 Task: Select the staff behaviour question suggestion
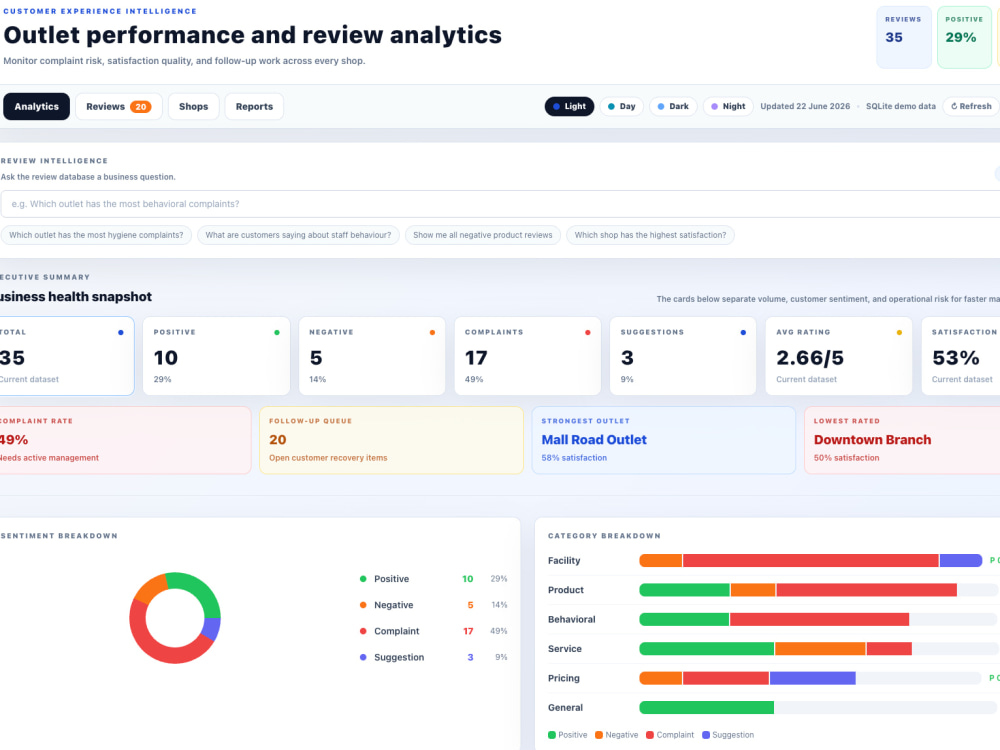[298, 235]
